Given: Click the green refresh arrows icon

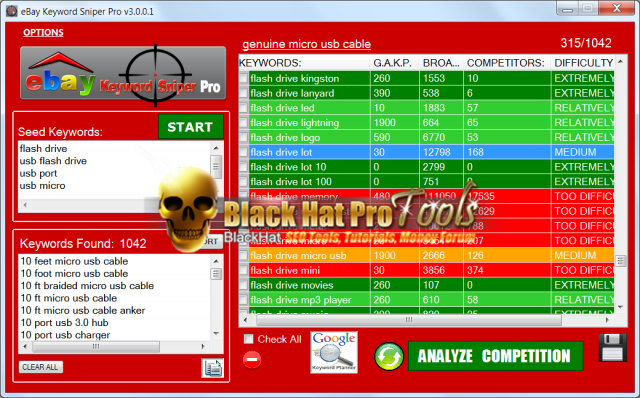Looking at the screenshot, I should pos(389,356).
